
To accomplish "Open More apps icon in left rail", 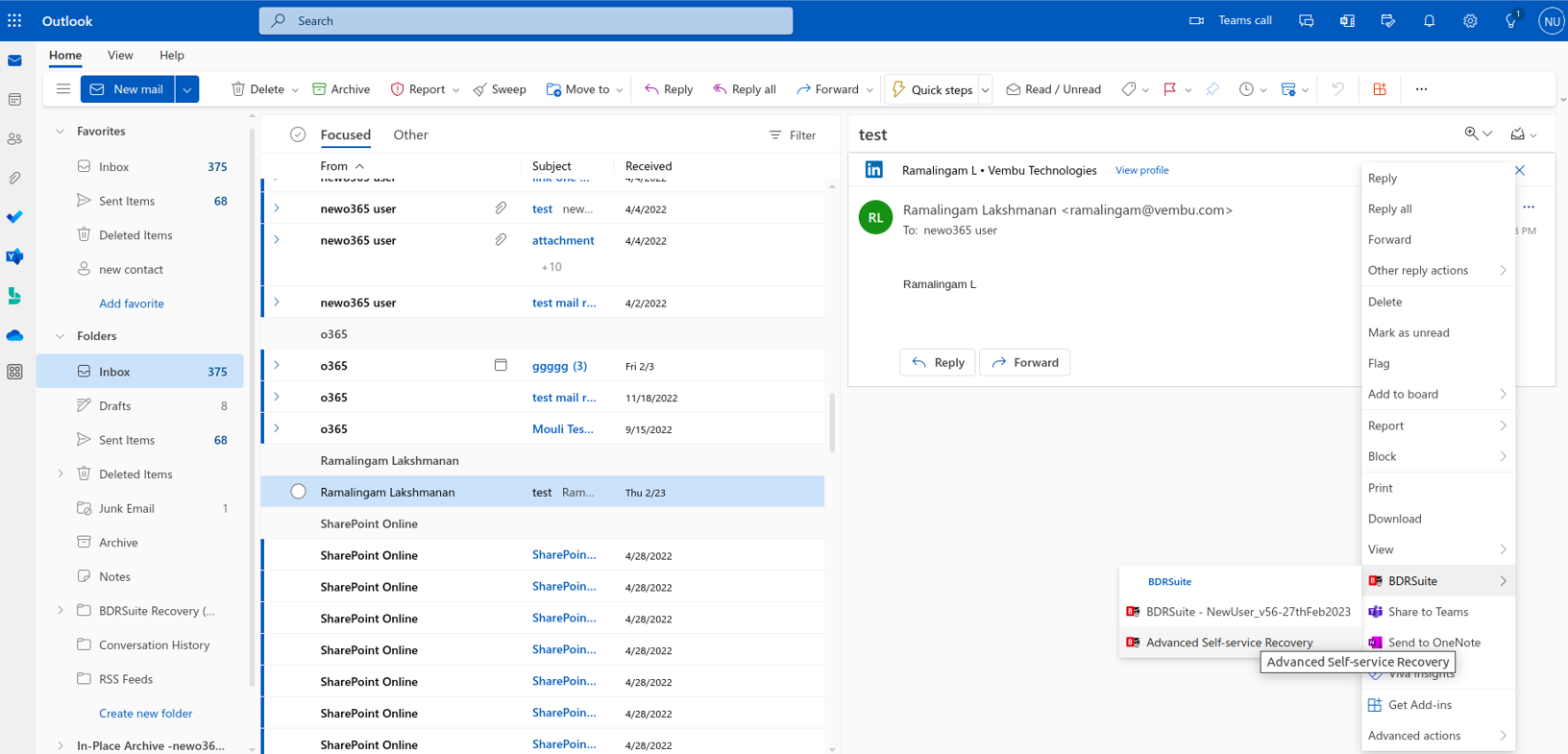I will click(x=14, y=372).
